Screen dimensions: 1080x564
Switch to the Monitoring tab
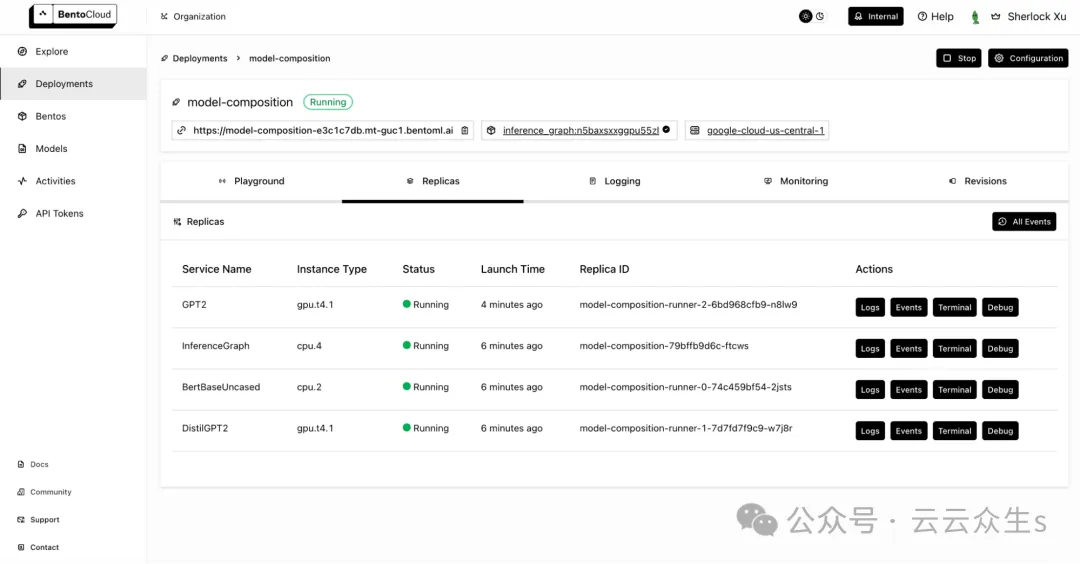tap(796, 181)
